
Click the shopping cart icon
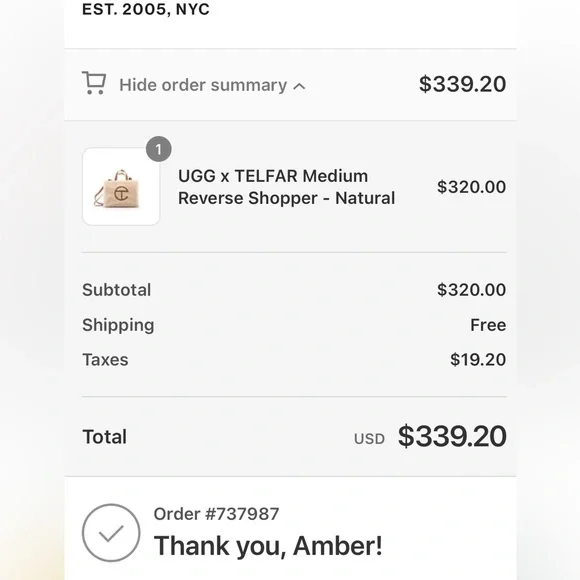(x=94, y=83)
